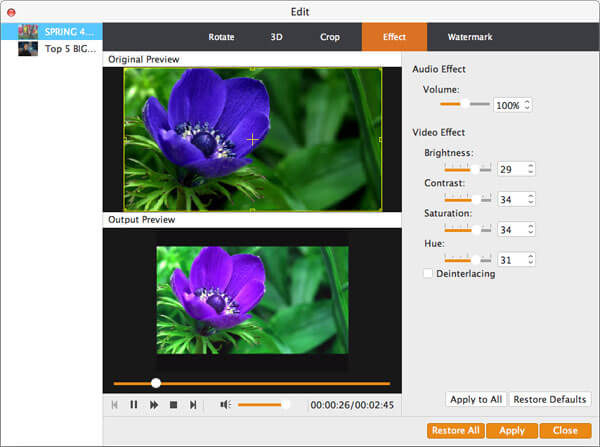The width and height of the screenshot is (600, 447).
Task: Enable the Deinterlacing checkbox
Action: 428,273
